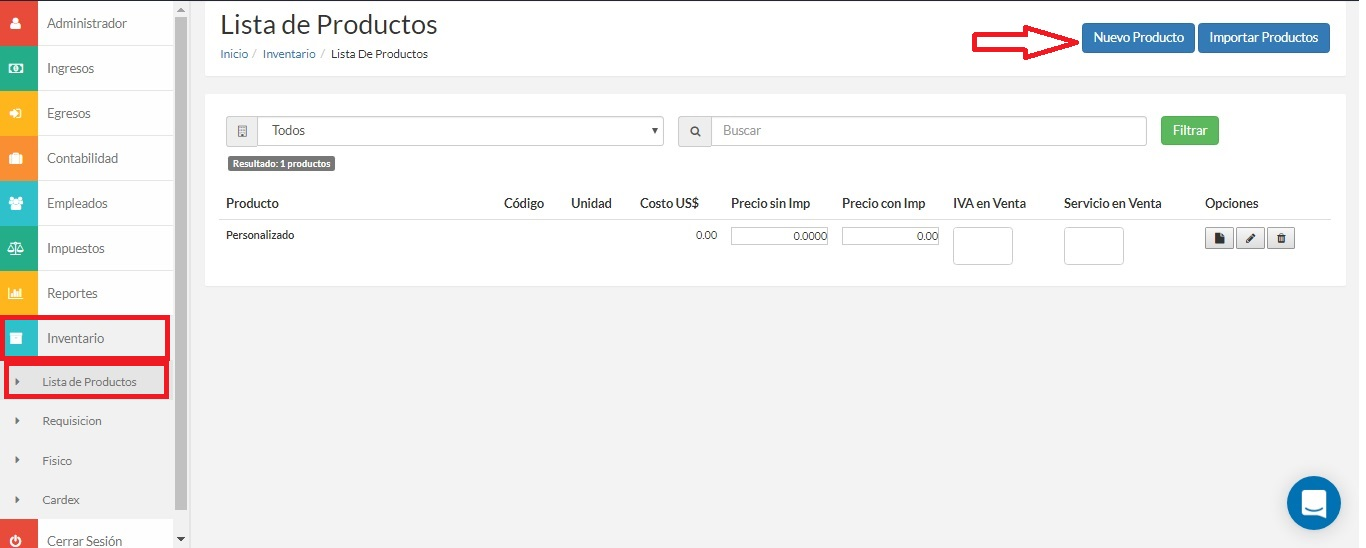Open the Egresos menu item

point(86,113)
